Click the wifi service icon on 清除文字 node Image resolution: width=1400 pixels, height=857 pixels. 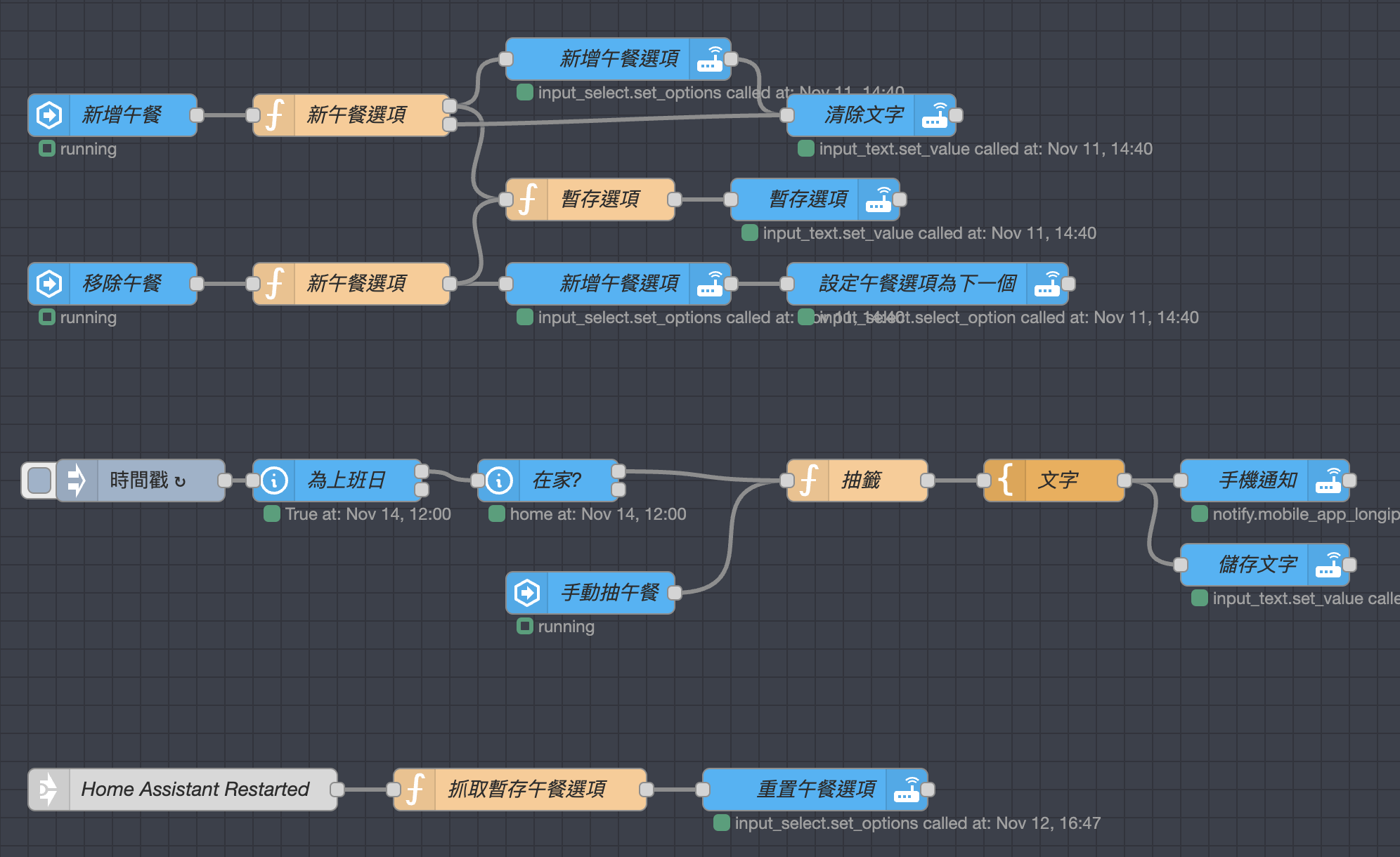[935, 115]
